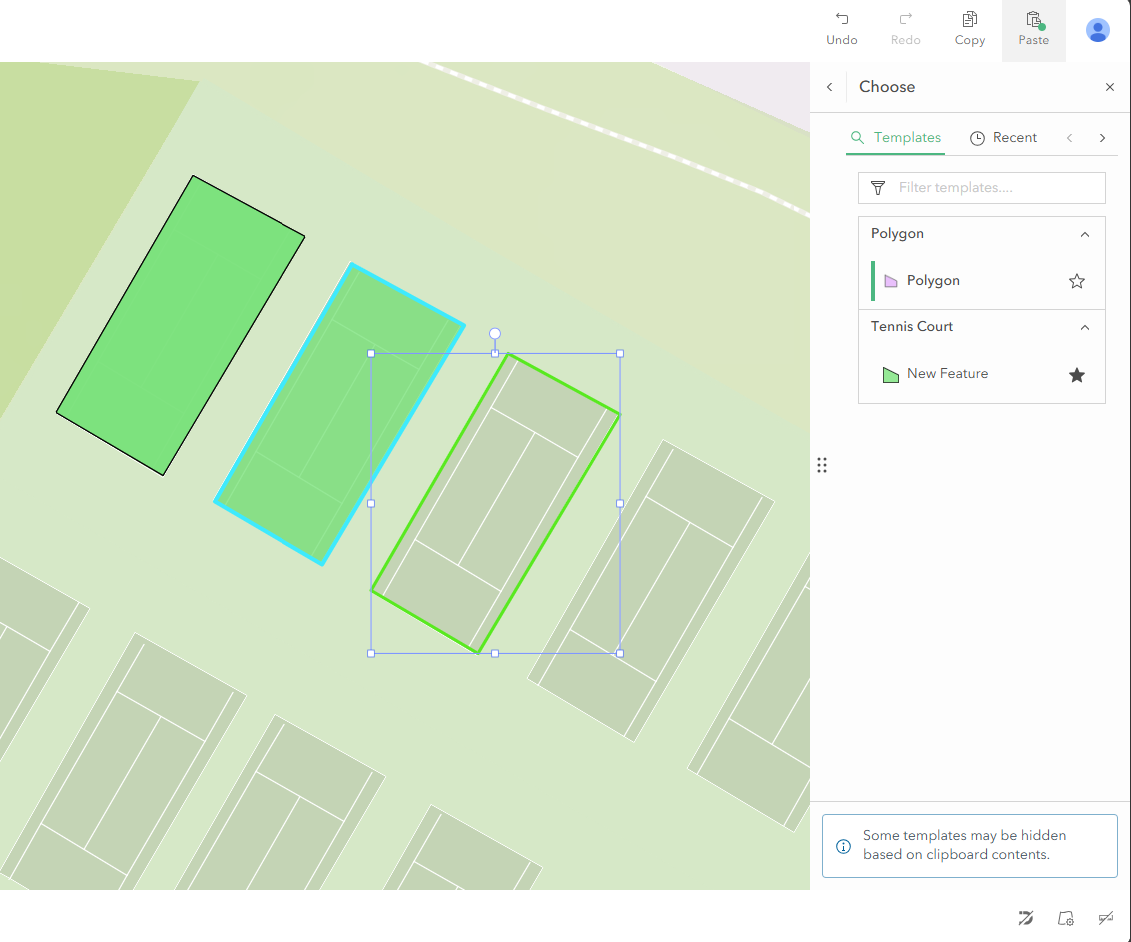Select the Templates tab
The image size is (1131, 942).
pos(896,138)
